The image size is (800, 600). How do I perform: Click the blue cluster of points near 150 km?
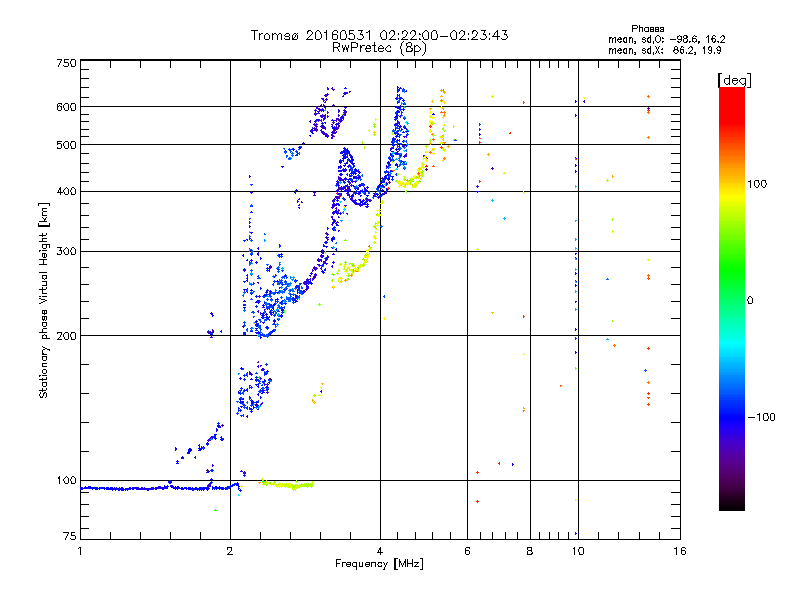(x=254, y=389)
